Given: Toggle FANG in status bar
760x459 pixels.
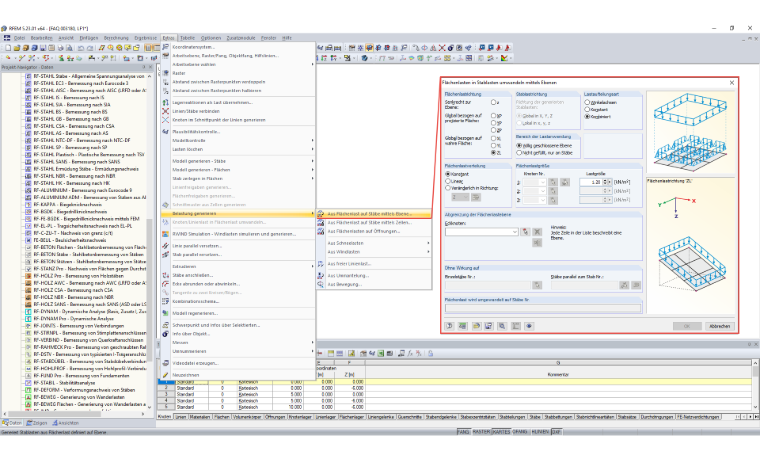Looking at the screenshot, I should (463, 431).
